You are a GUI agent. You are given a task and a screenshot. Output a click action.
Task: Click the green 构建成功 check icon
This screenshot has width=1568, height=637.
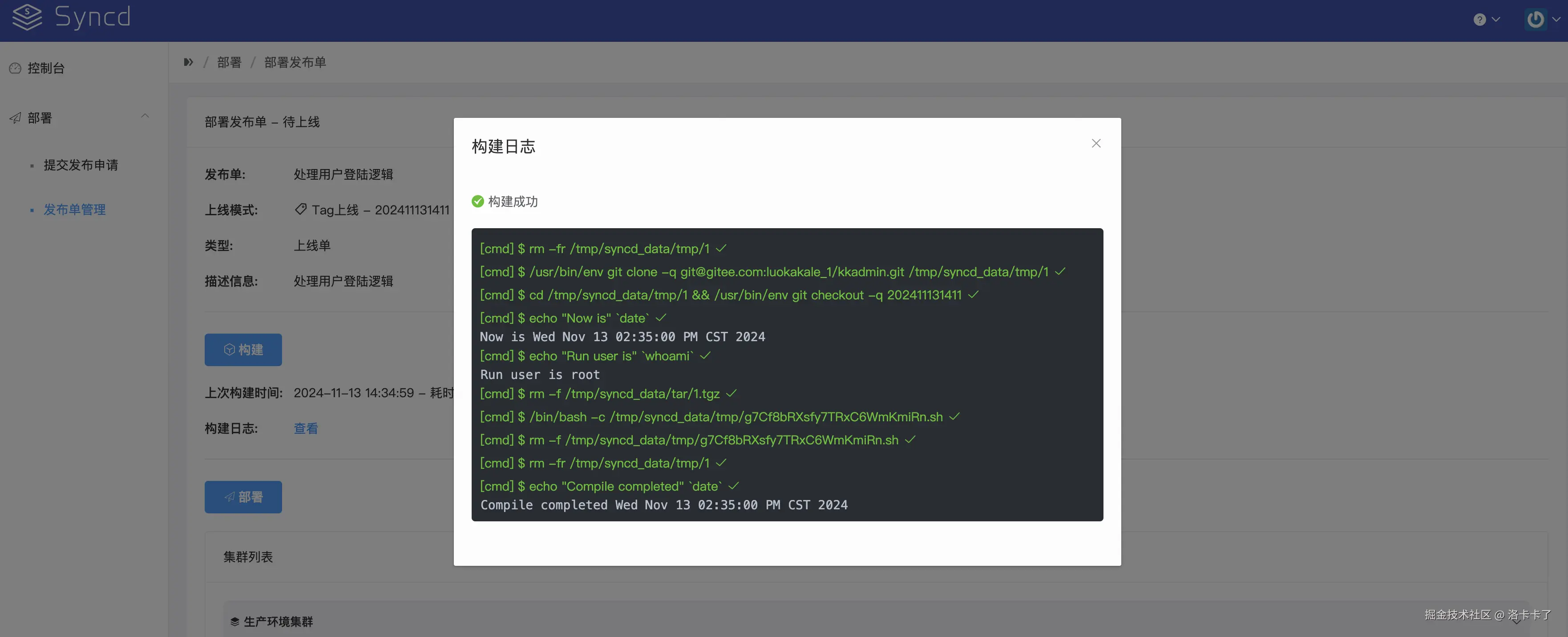[477, 202]
